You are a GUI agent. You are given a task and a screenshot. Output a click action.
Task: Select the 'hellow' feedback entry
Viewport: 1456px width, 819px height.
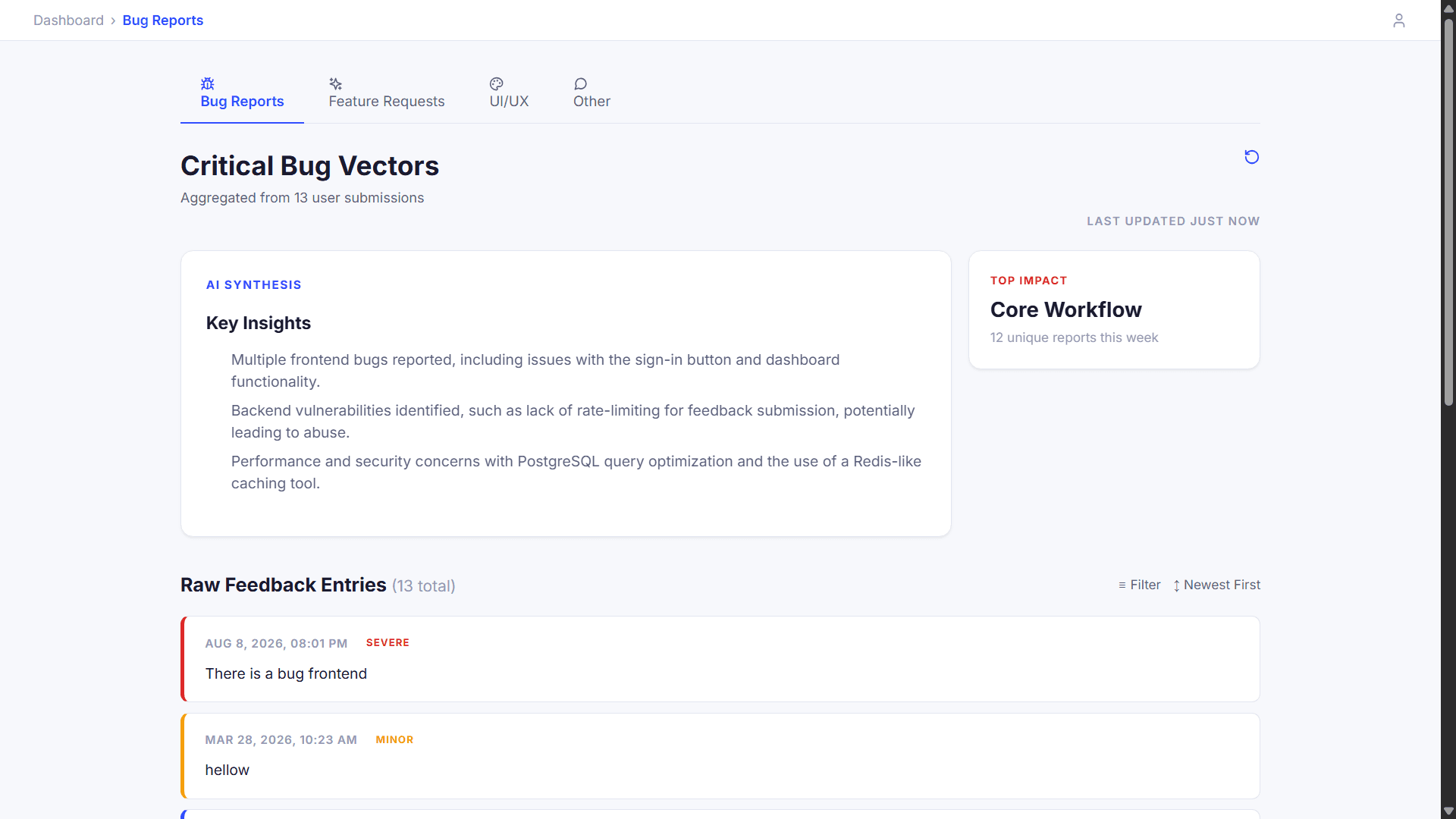coord(720,756)
